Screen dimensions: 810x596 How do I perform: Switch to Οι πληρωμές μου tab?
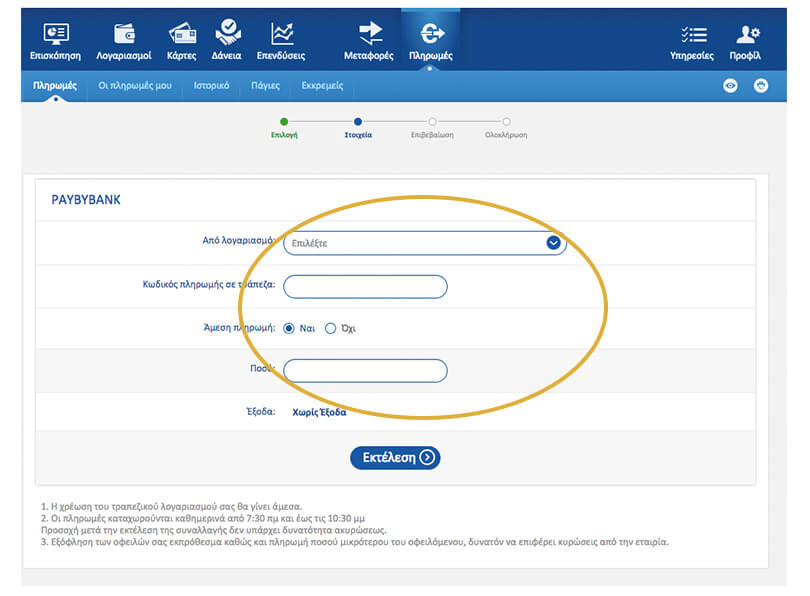tap(135, 86)
